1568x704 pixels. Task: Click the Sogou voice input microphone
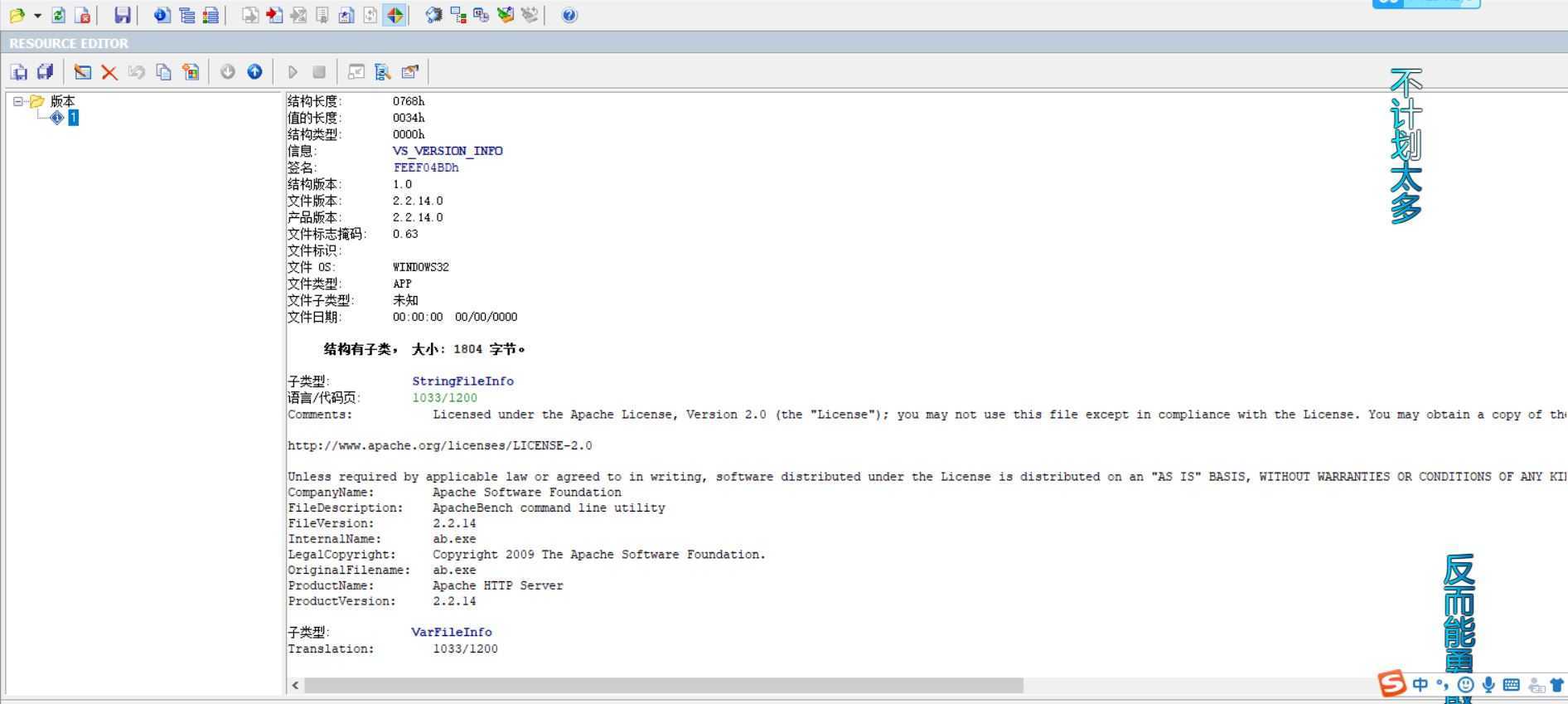1488,685
